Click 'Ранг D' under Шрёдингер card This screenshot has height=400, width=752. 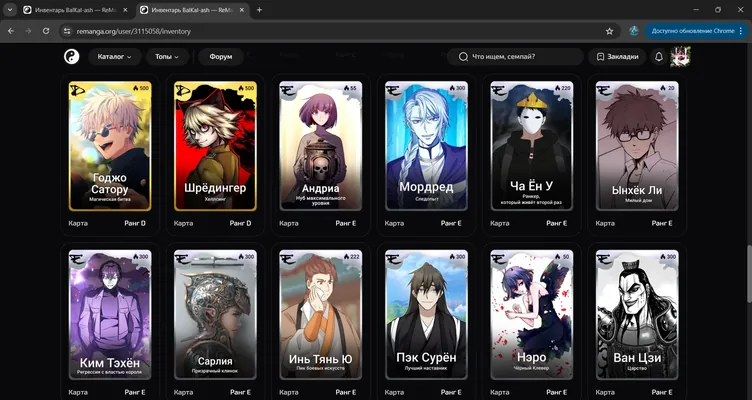coord(240,223)
